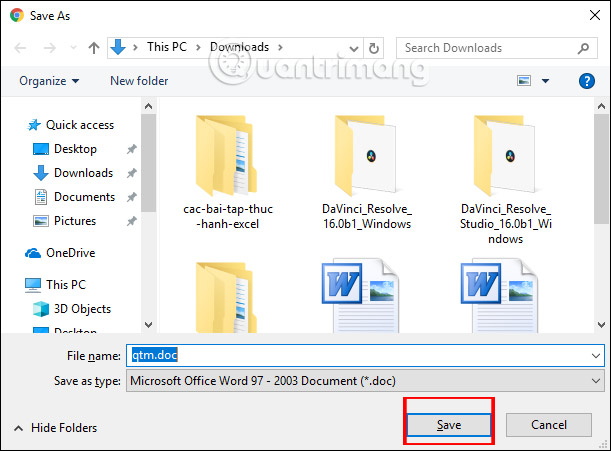Image resolution: width=611 pixels, height=451 pixels.
Task: Click the File name field with qtm.doc
Action: pyautogui.click(x=360, y=355)
